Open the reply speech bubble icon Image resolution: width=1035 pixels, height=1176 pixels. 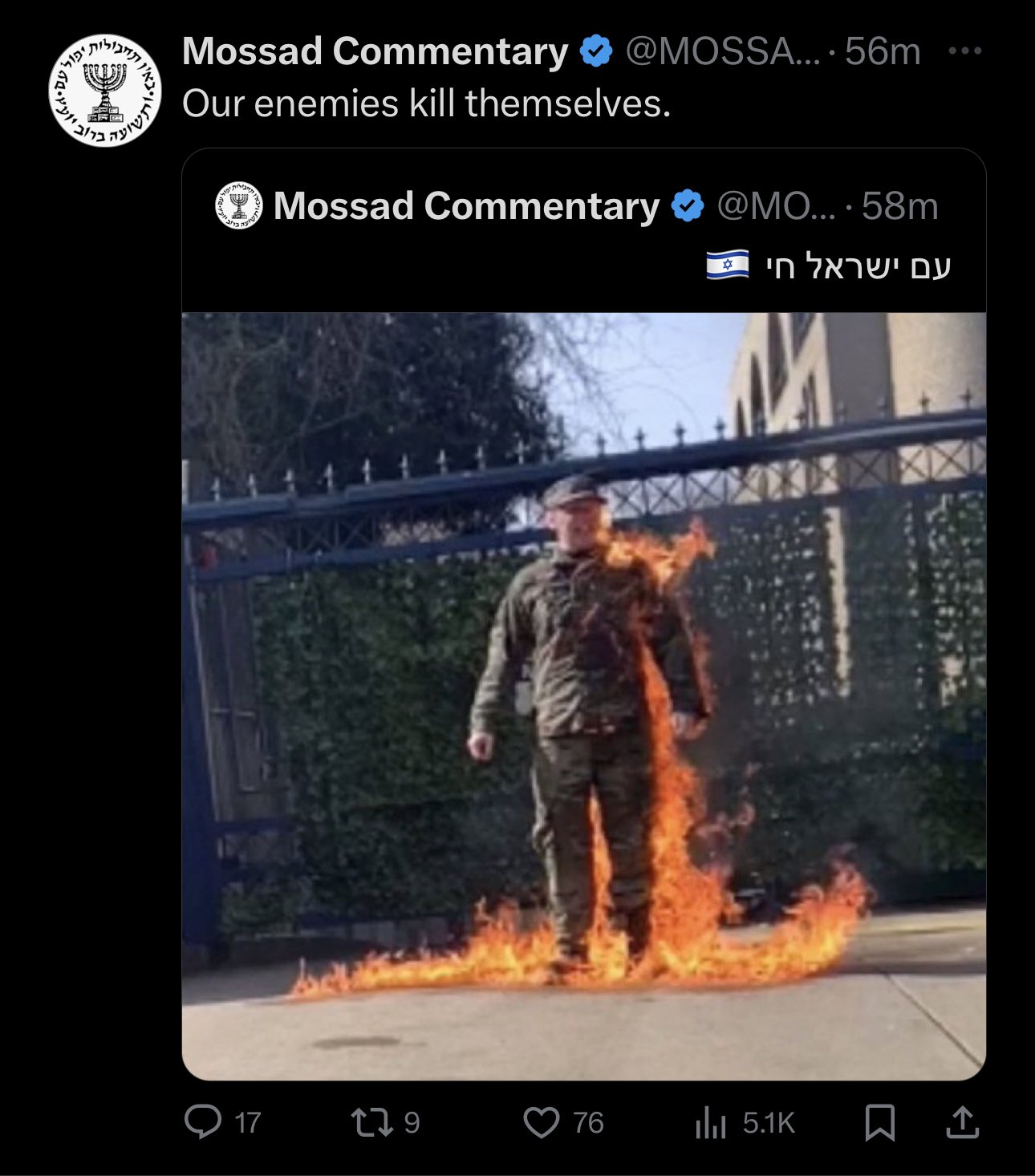(x=202, y=1122)
